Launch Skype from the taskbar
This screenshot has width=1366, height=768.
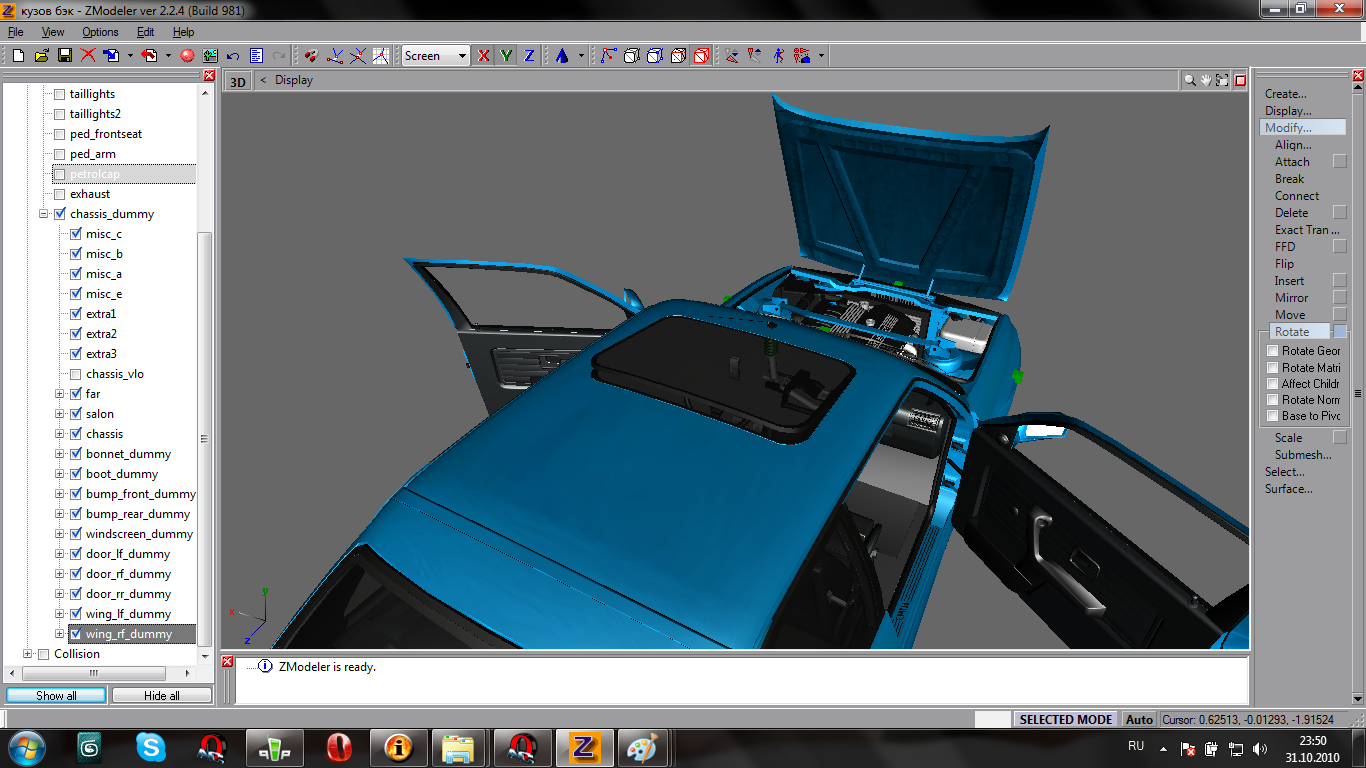point(151,747)
